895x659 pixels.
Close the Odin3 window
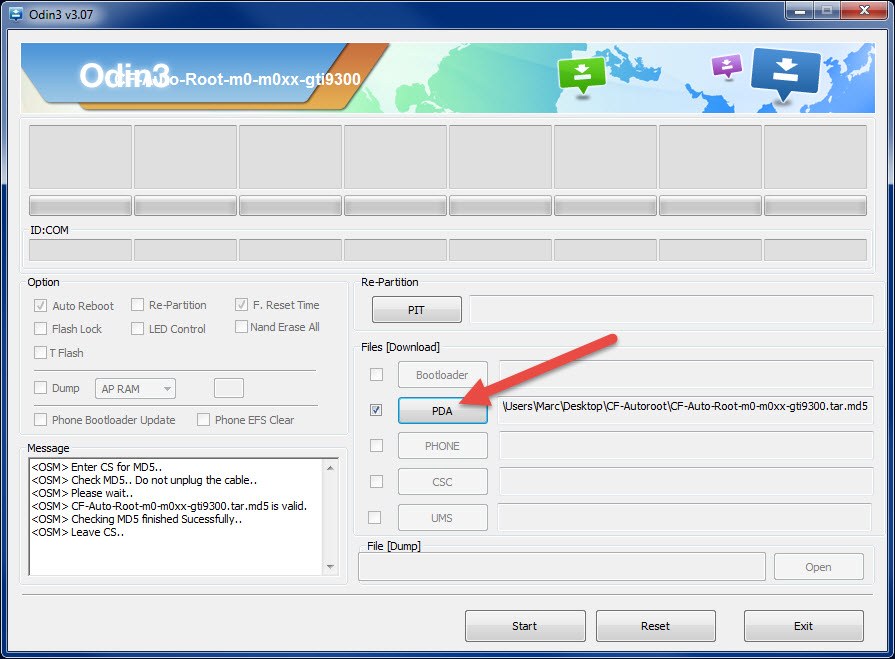(x=864, y=11)
